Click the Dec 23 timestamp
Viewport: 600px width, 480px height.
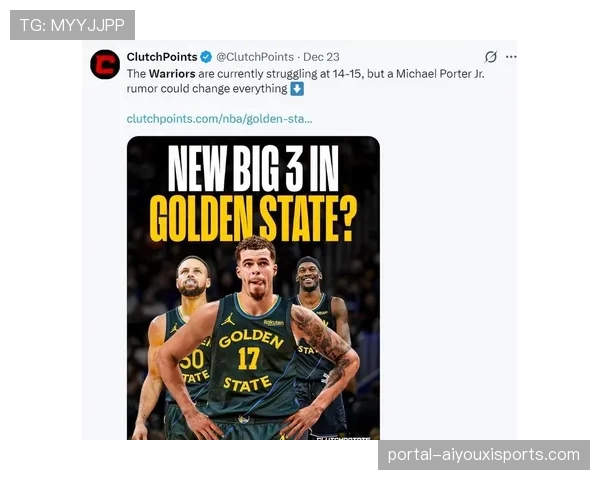[321, 57]
